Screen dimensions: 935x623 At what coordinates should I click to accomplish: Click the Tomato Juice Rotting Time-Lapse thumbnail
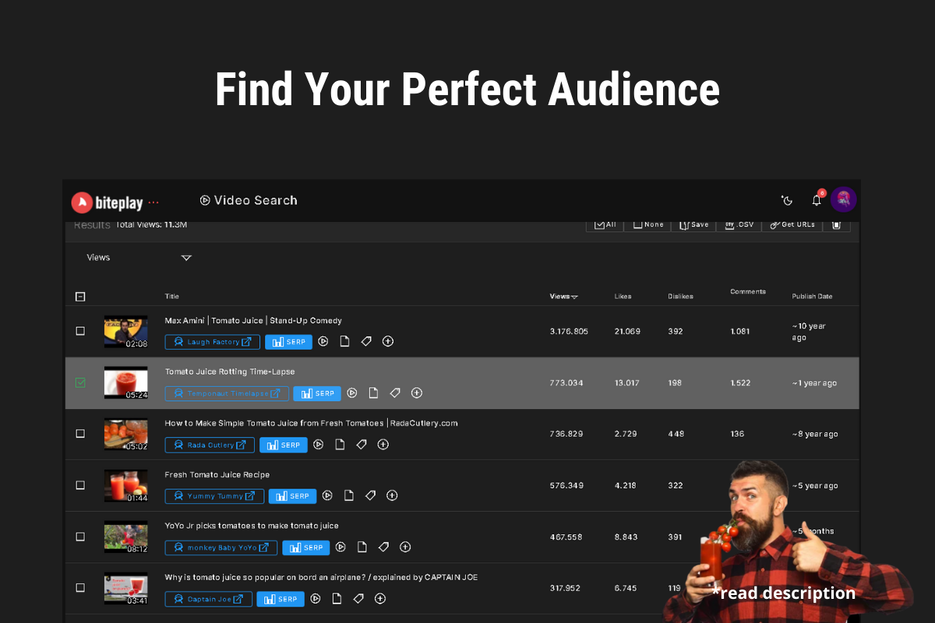pyautogui.click(x=125, y=381)
